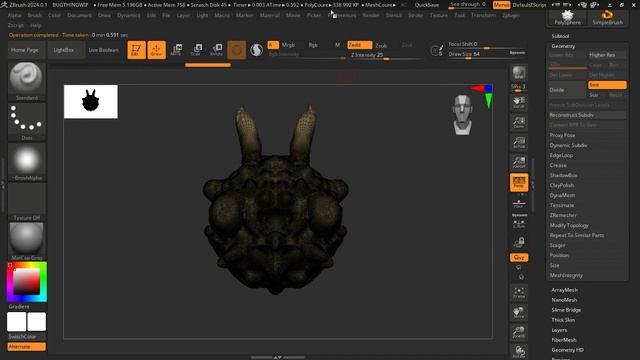Click the L.Sym local symmetry icon
640x360 pixels.
point(519,224)
